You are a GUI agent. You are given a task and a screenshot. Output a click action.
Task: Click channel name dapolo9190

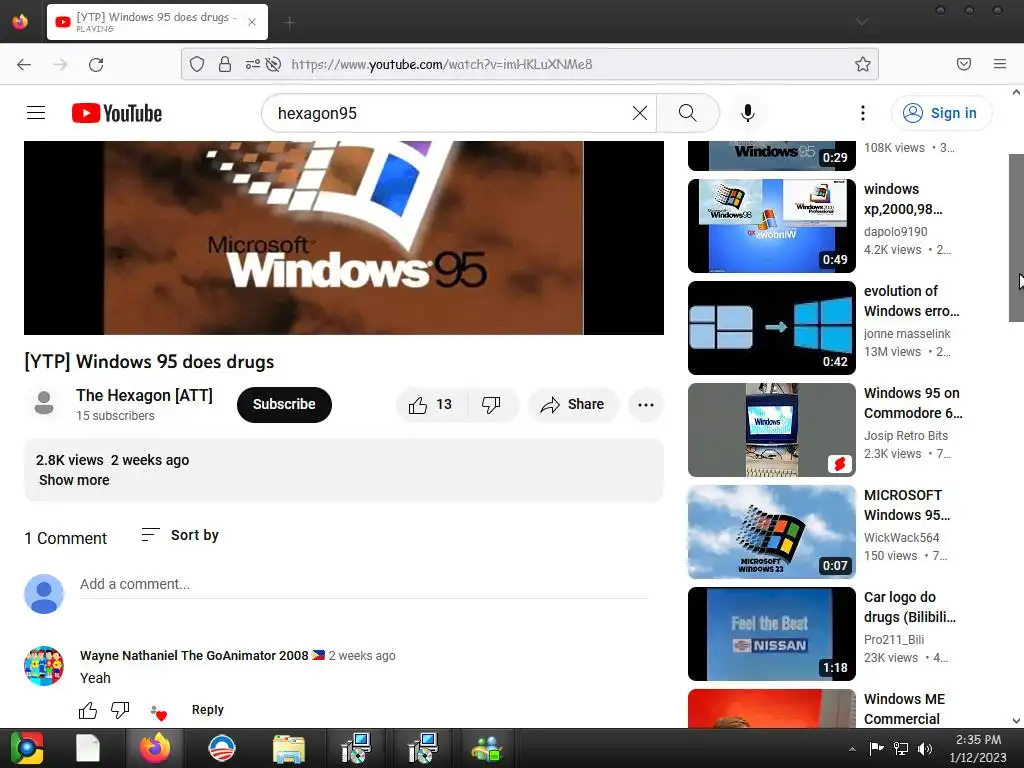click(x=895, y=232)
